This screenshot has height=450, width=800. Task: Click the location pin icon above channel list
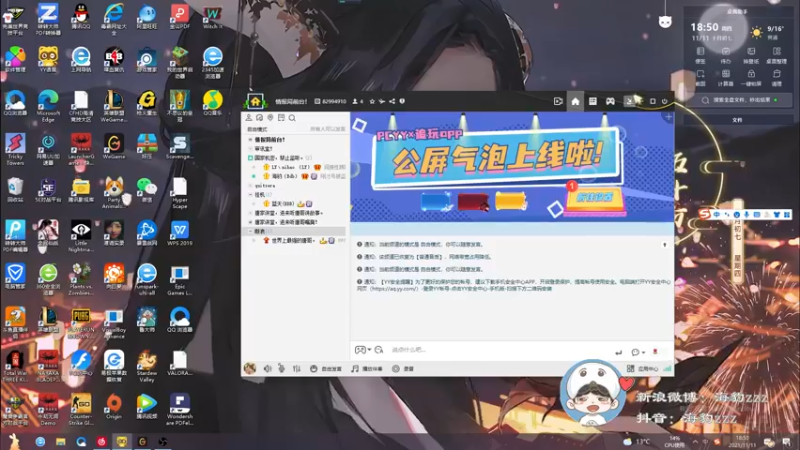[x=270, y=118]
